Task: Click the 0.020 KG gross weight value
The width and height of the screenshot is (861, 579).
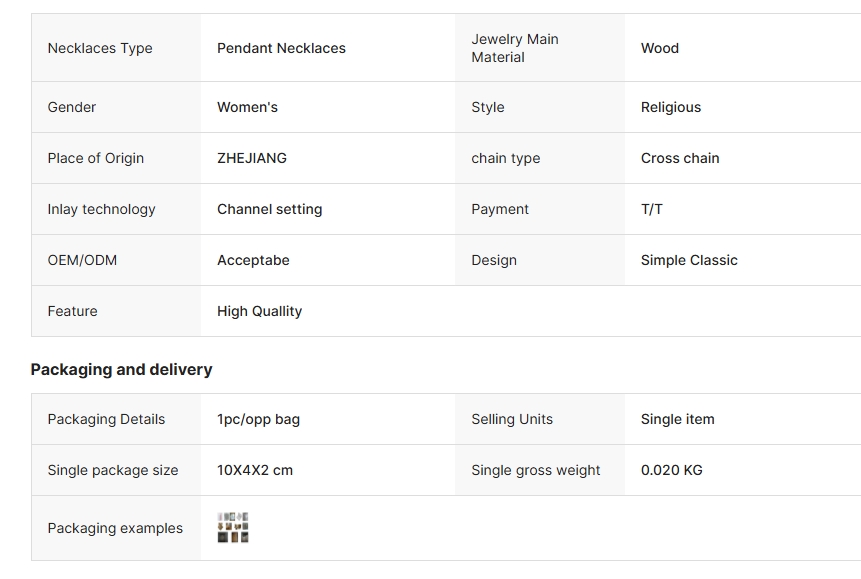Action: (671, 470)
